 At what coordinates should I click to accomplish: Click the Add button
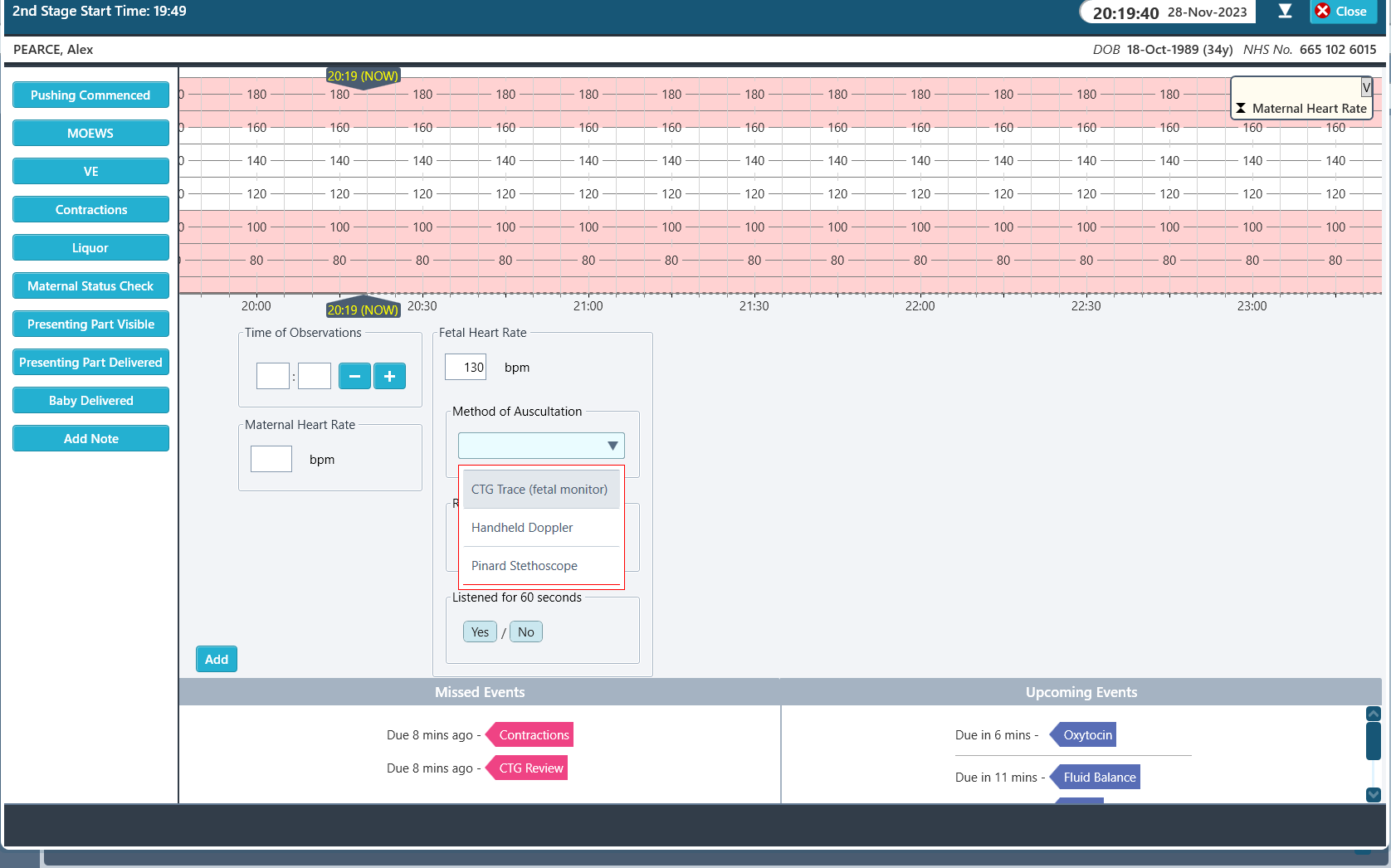pos(217,659)
